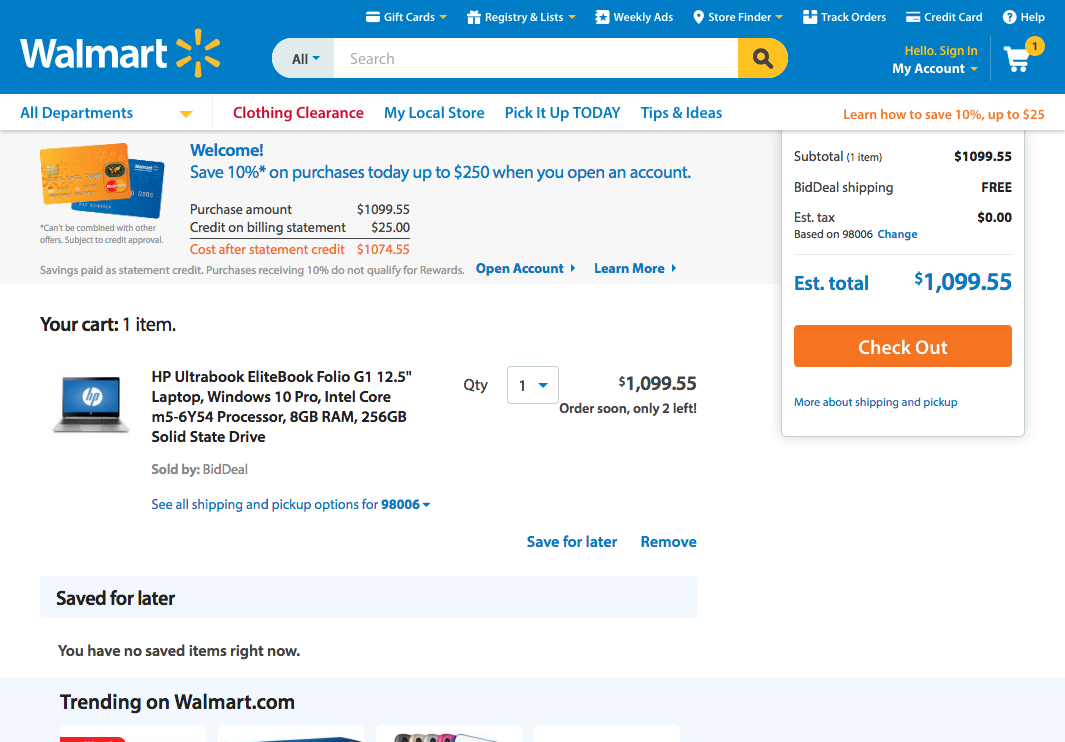
Task: Expand shipping options for 98006
Action: 291,504
